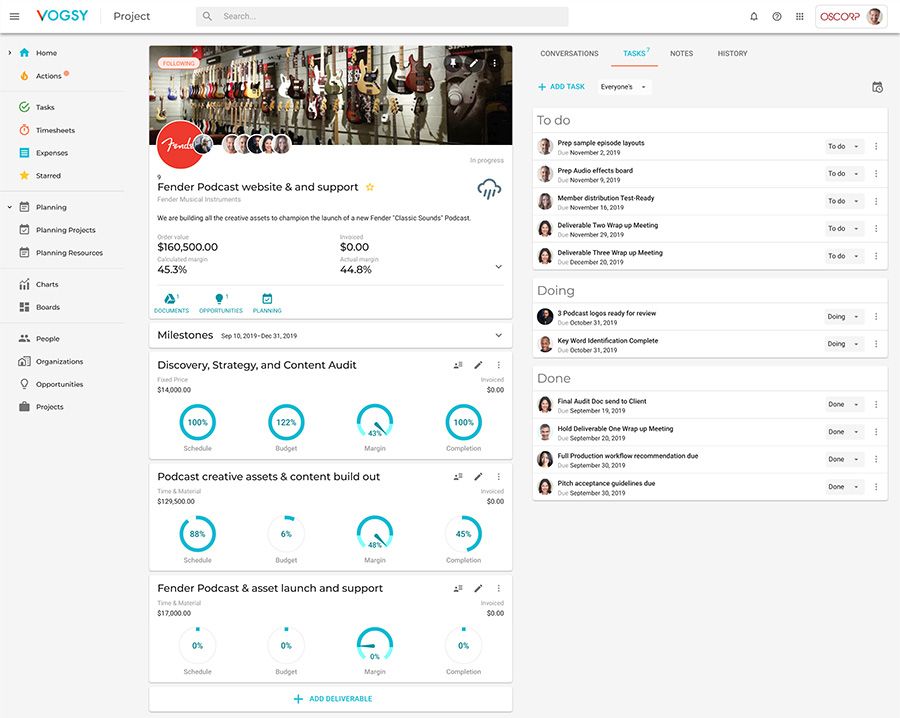The image size is (900, 718).
Task: Click Budget 122% gauge in Discovery deliverable
Action: point(286,422)
